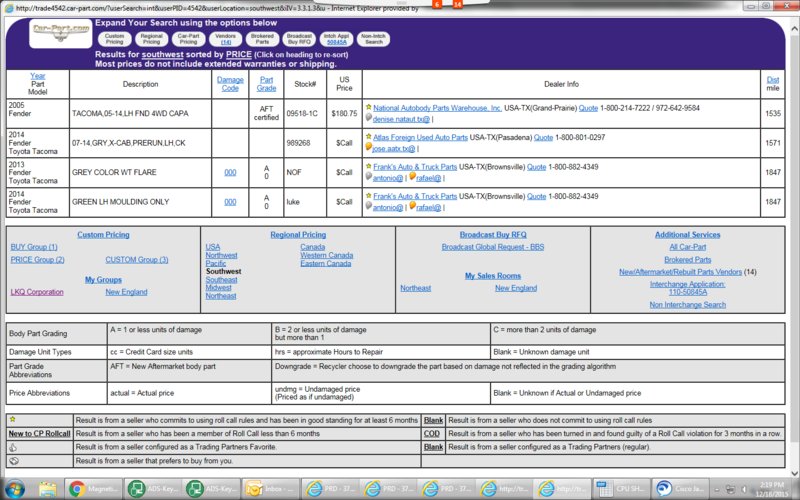Open the All Car-Part link
The image size is (800, 500).
point(688,247)
